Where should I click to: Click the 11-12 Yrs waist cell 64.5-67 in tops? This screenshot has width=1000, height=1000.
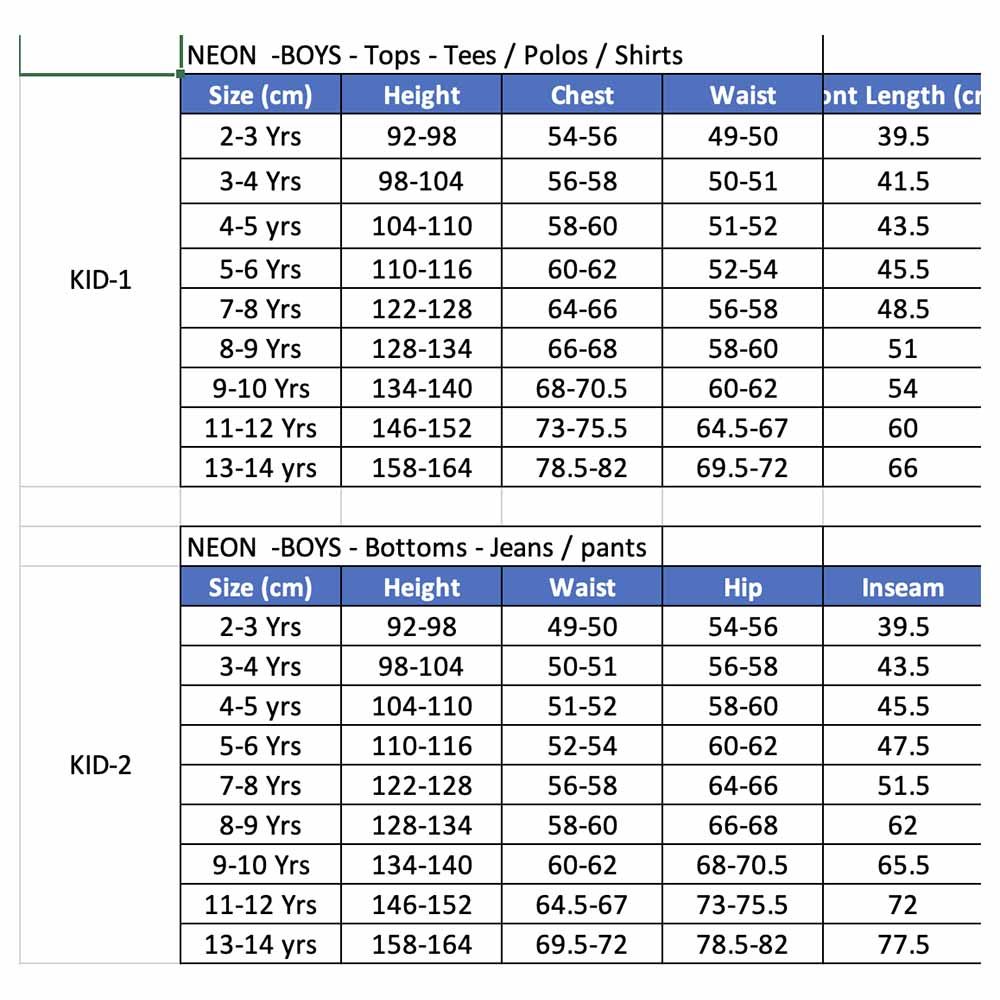[x=742, y=427]
